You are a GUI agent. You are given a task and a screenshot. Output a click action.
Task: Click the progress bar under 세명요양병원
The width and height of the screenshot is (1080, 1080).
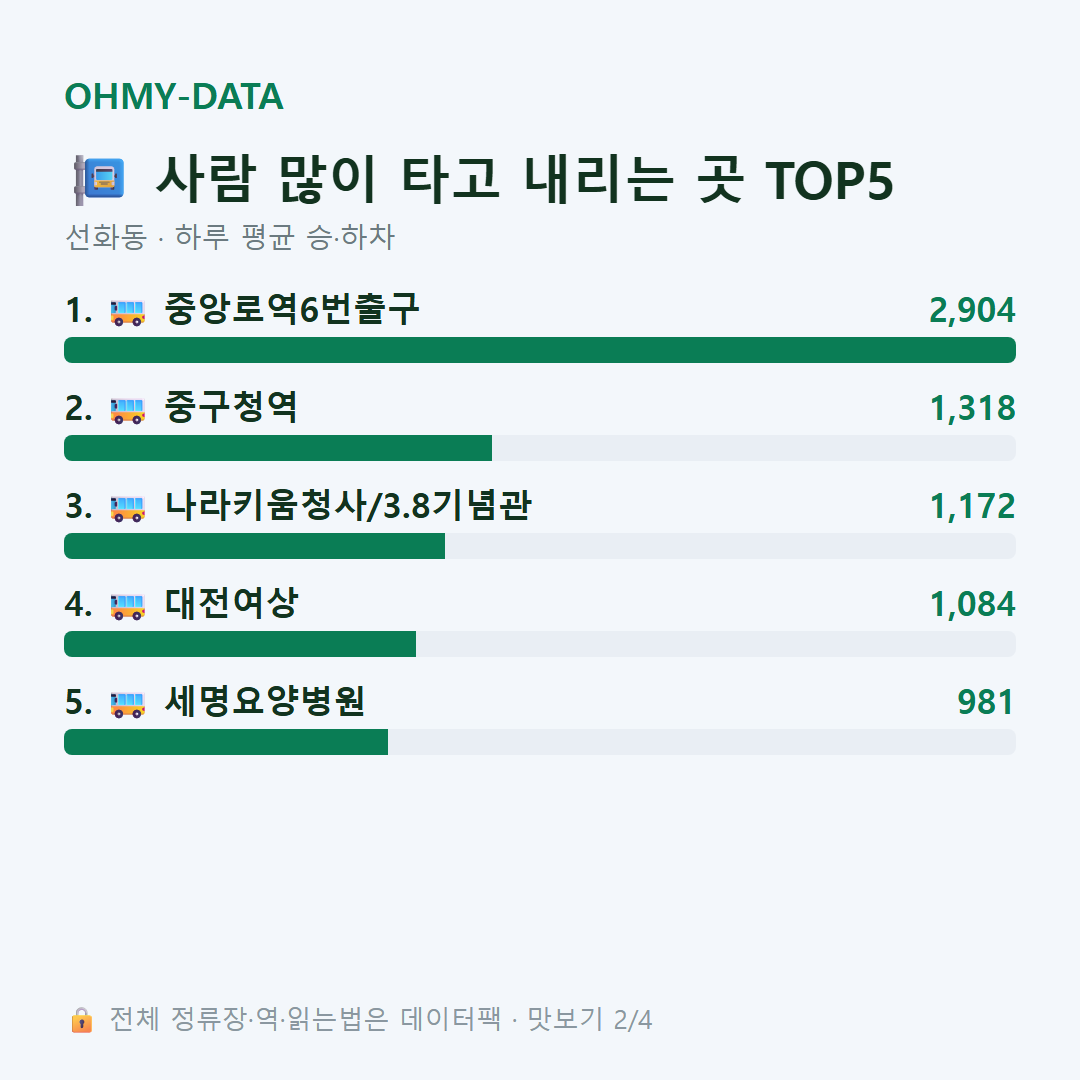(x=540, y=742)
